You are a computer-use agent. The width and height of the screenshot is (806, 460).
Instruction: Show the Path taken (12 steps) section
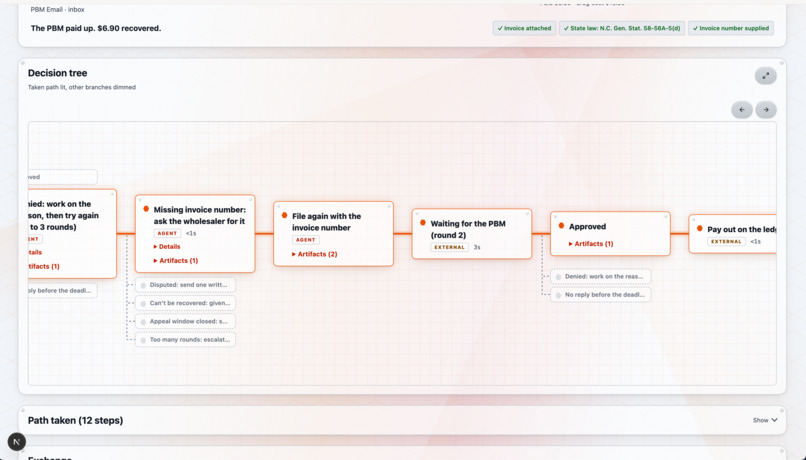(x=765, y=420)
